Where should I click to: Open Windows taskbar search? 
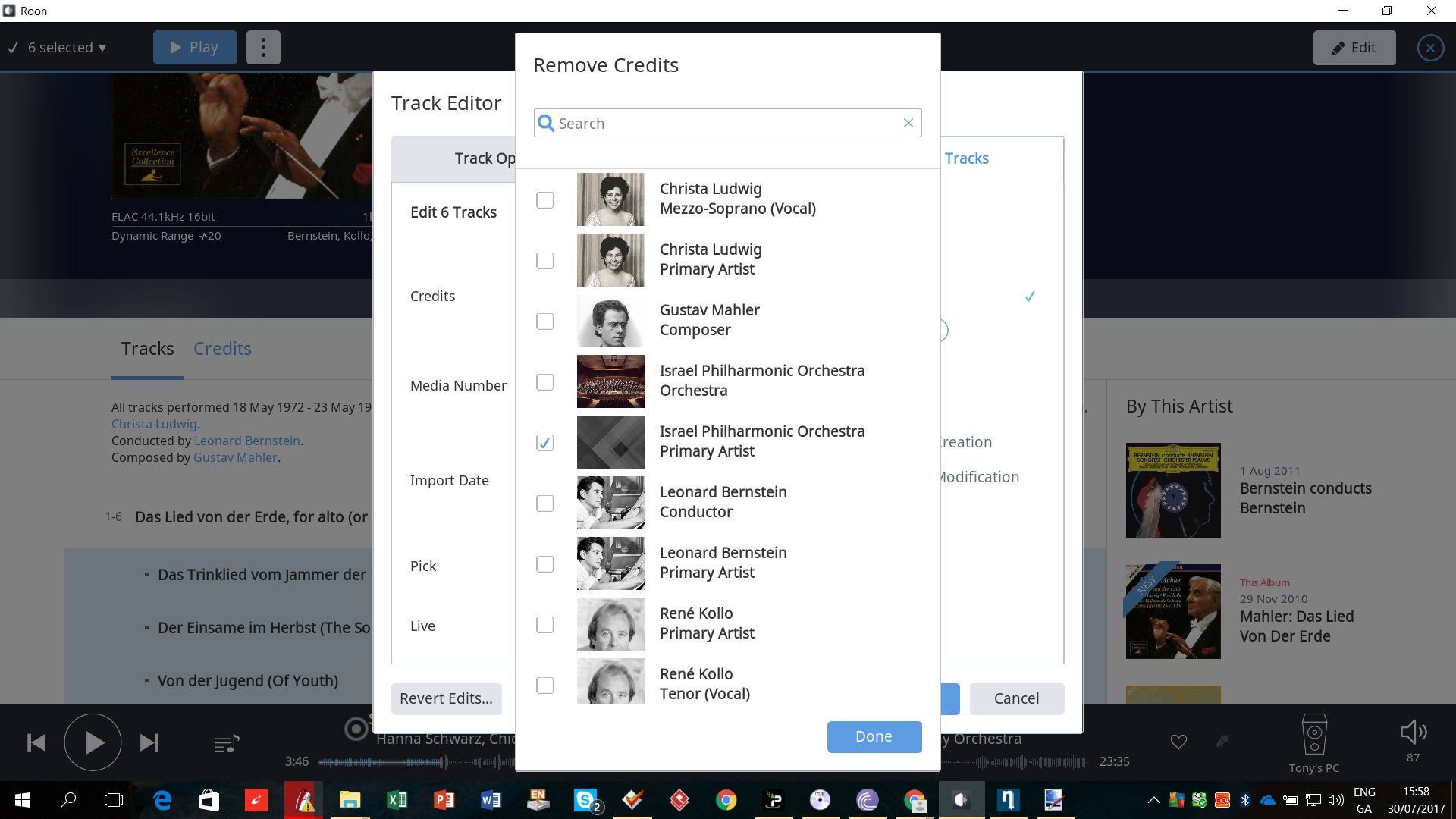click(68, 800)
